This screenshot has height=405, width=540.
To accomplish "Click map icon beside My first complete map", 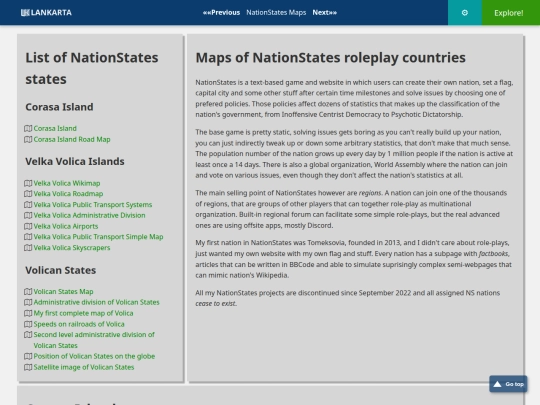I will point(28,313).
